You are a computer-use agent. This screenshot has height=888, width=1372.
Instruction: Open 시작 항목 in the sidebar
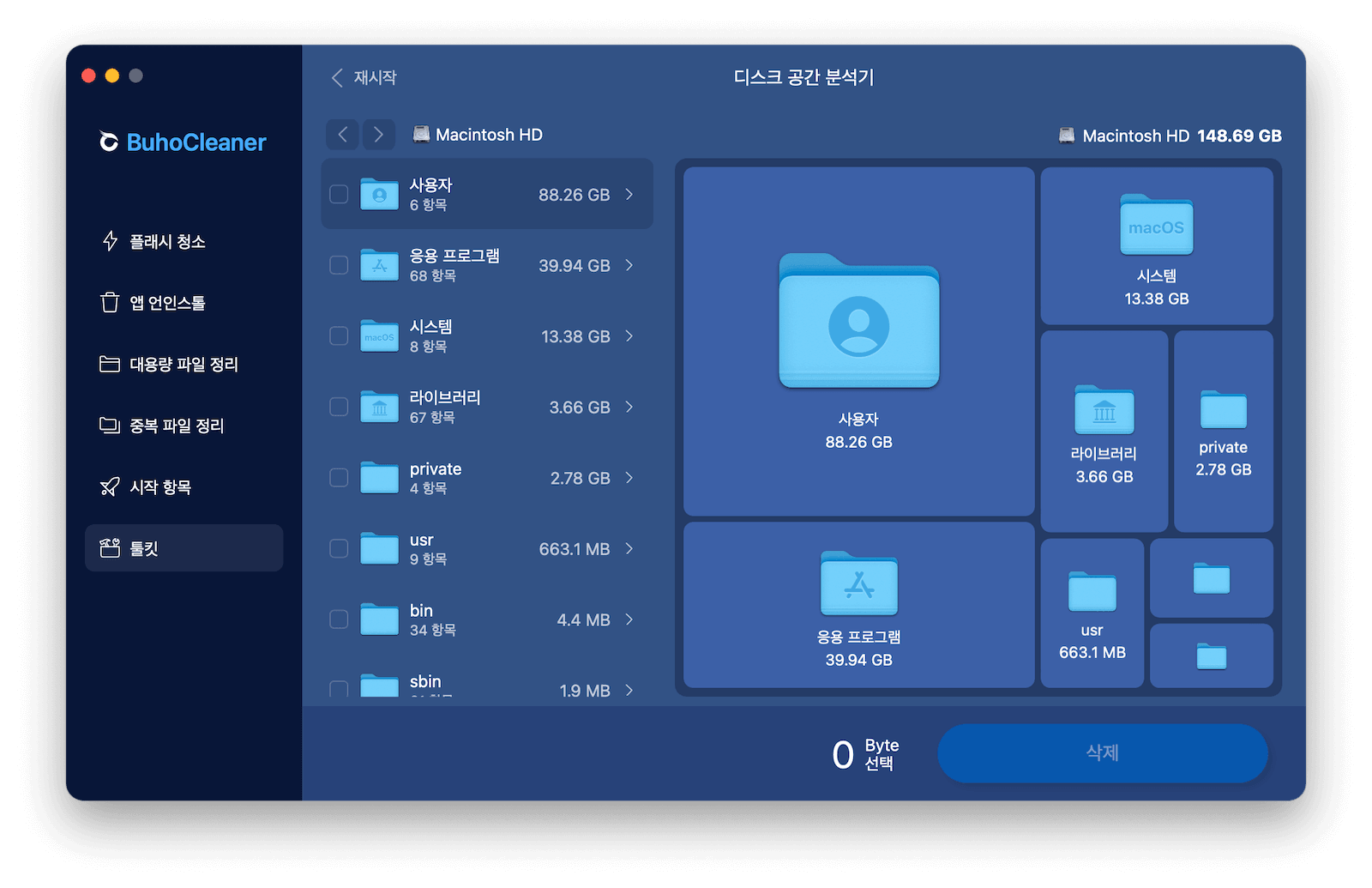point(184,486)
